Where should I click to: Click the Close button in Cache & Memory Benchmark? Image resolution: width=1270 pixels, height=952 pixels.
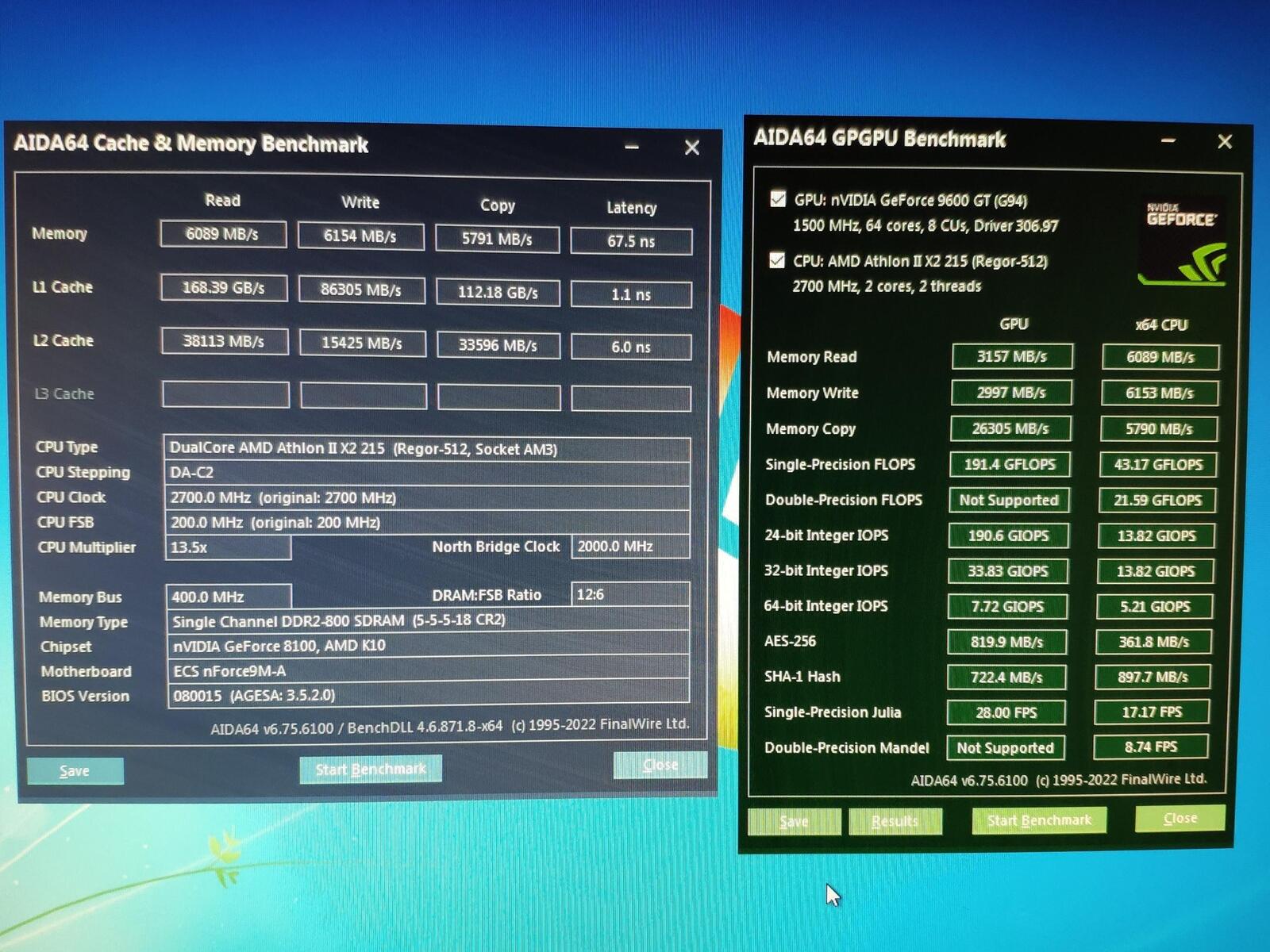[x=660, y=765]
